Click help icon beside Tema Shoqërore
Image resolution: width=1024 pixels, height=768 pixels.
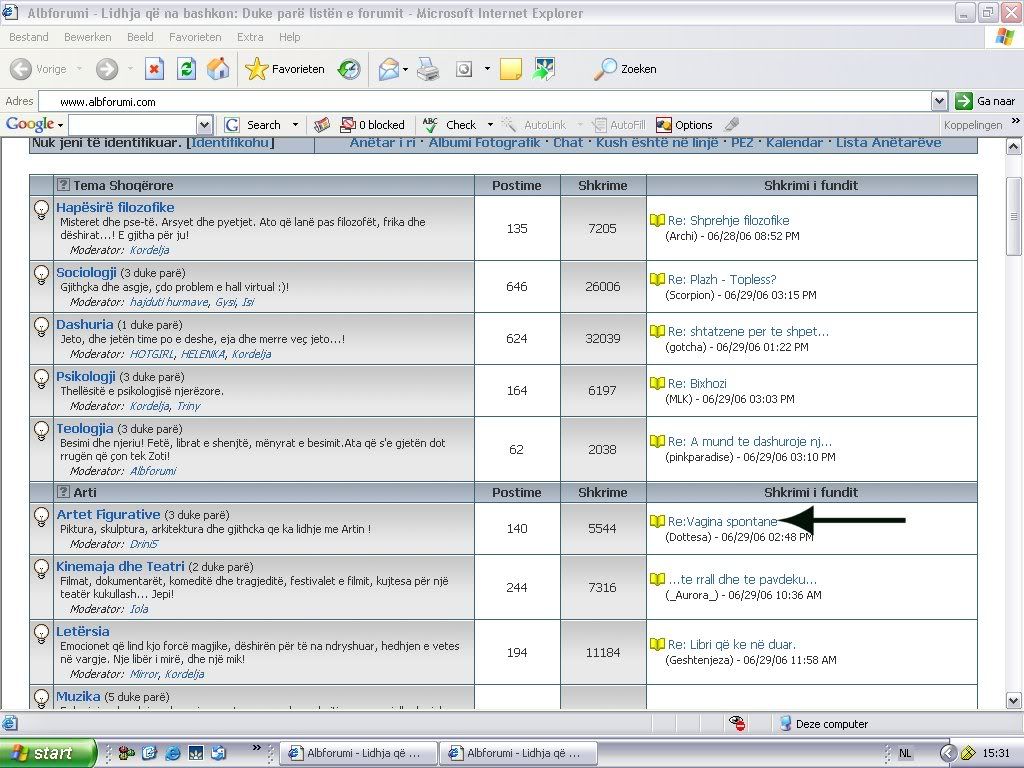[63, 185]
